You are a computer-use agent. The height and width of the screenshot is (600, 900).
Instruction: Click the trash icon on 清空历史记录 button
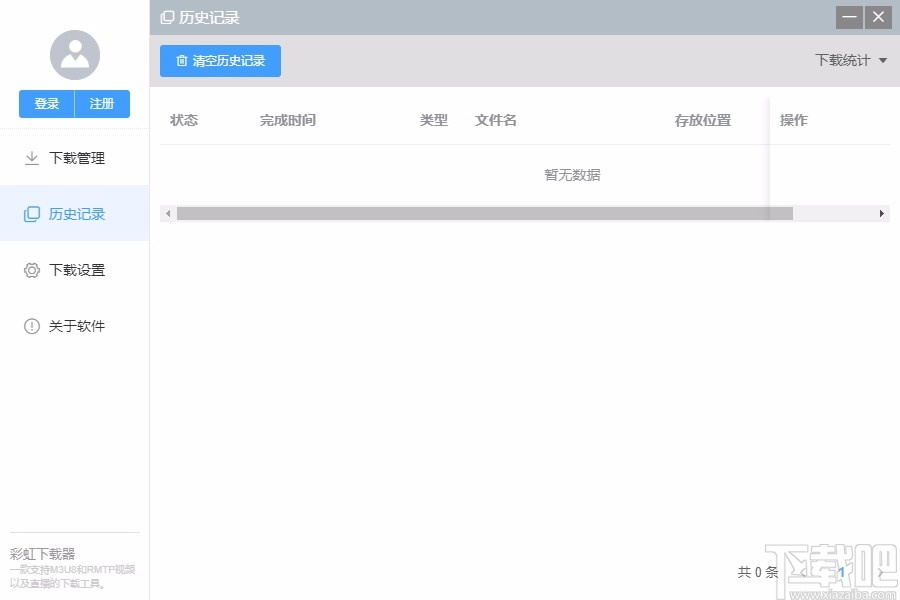180,61
